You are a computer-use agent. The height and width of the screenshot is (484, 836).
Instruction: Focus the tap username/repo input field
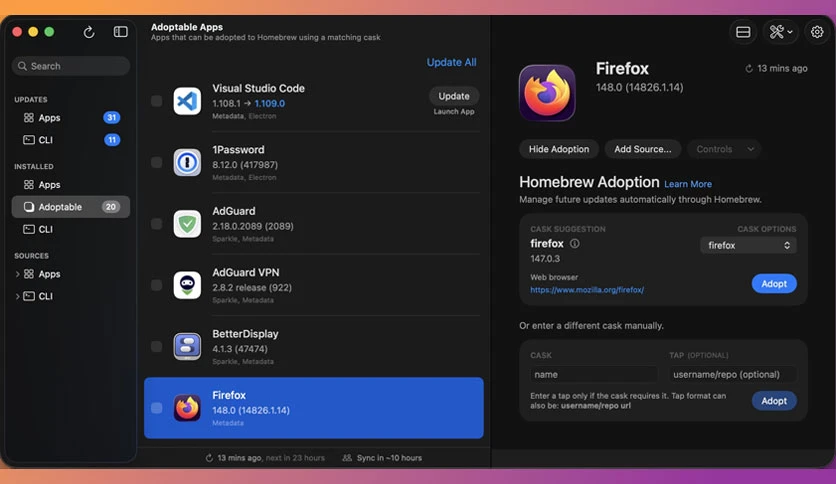coord(733,374)
